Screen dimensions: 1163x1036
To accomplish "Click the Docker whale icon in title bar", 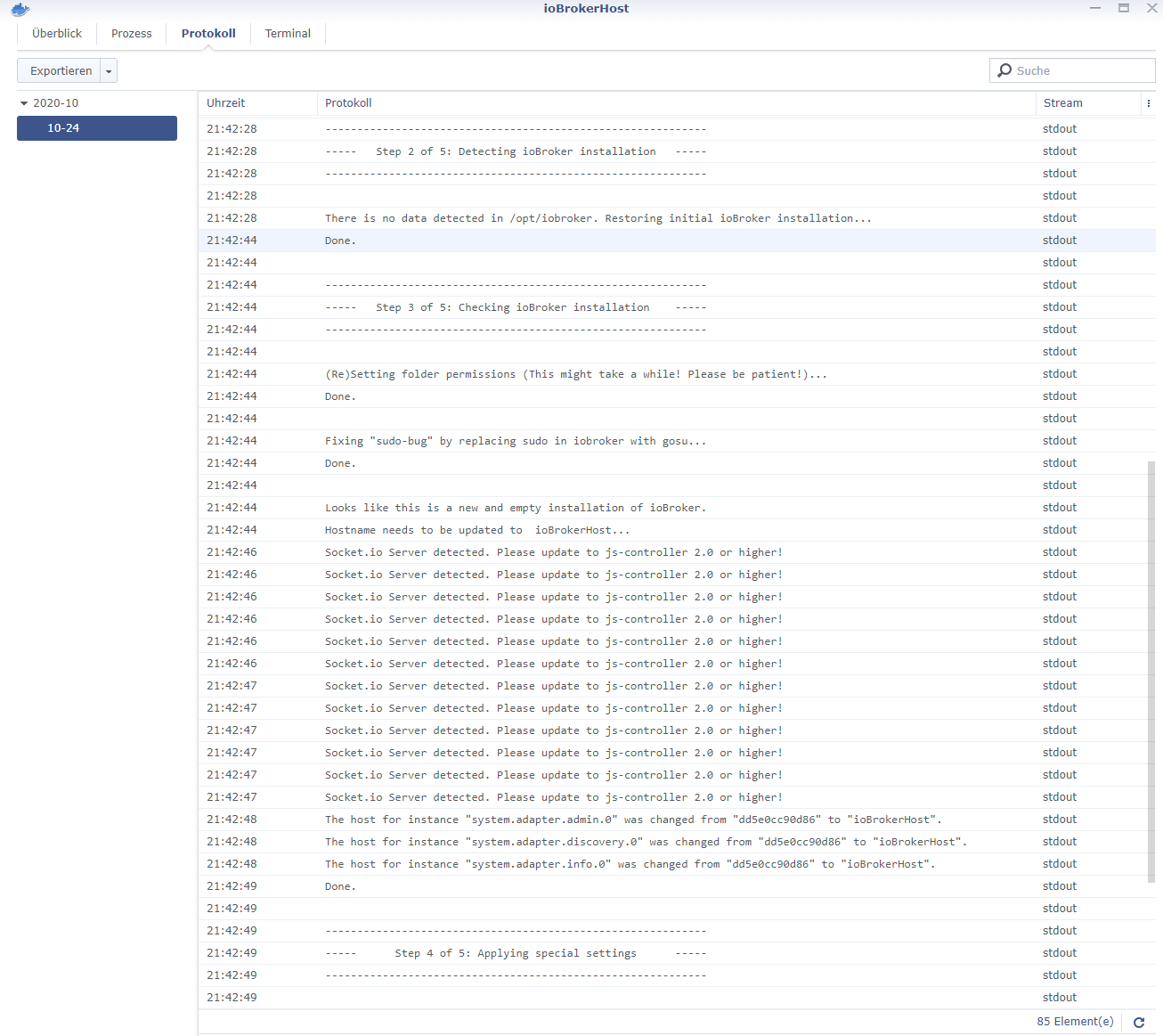I will click(x=20, y=10).
